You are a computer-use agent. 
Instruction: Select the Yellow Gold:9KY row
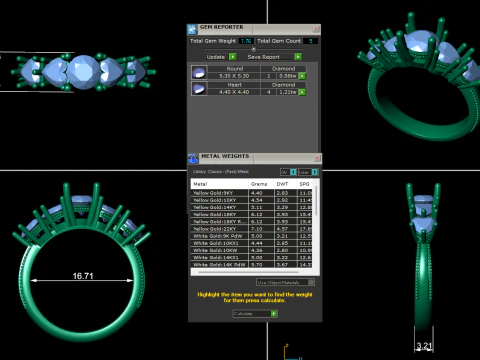pos(252,193)
